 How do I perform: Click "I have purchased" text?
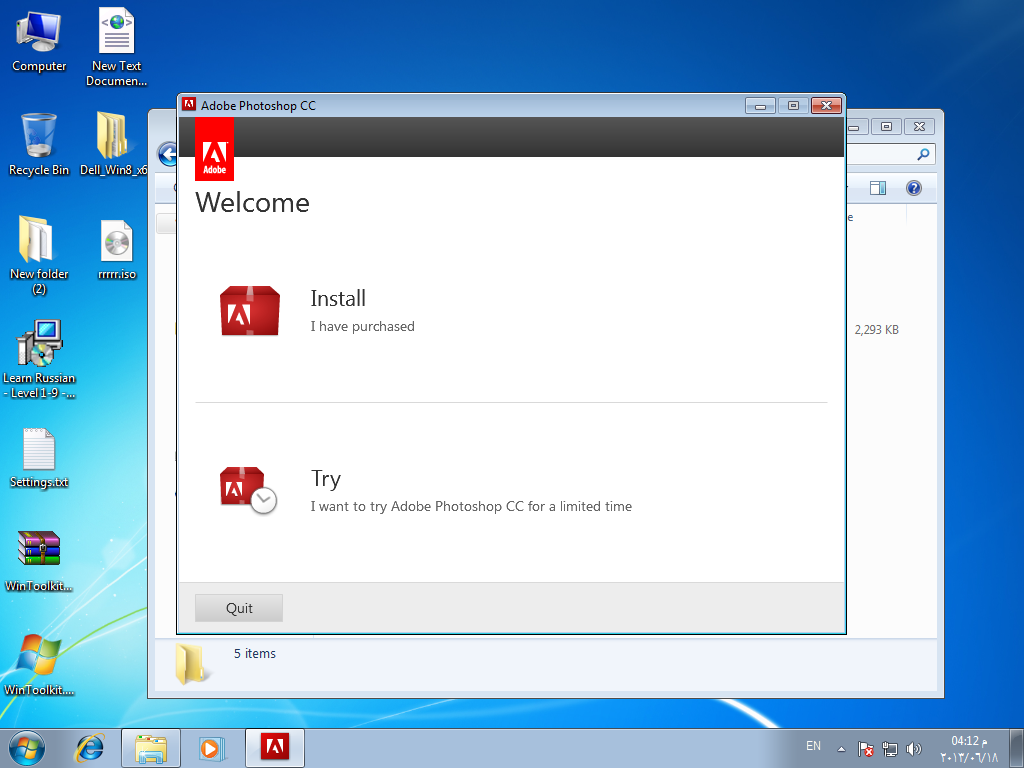(362, 327)
